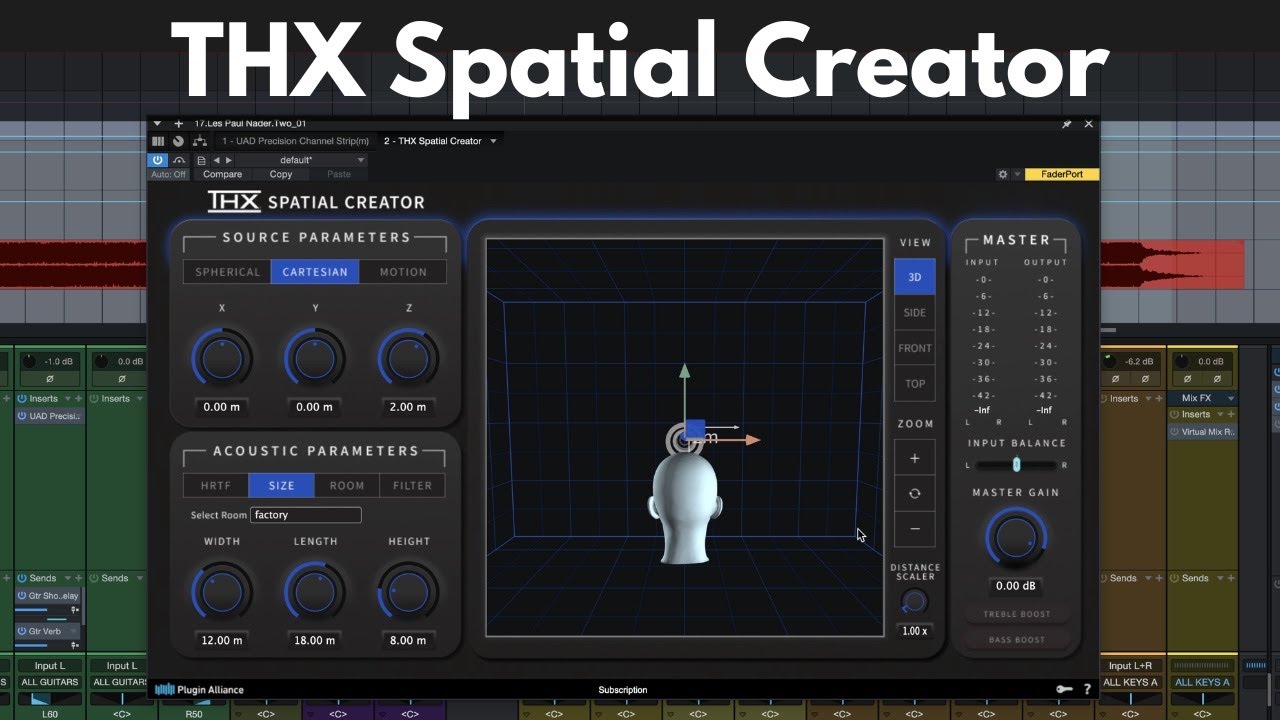
Task: Toggle Auto: Off automation mode
Action: tap(168, 174)
